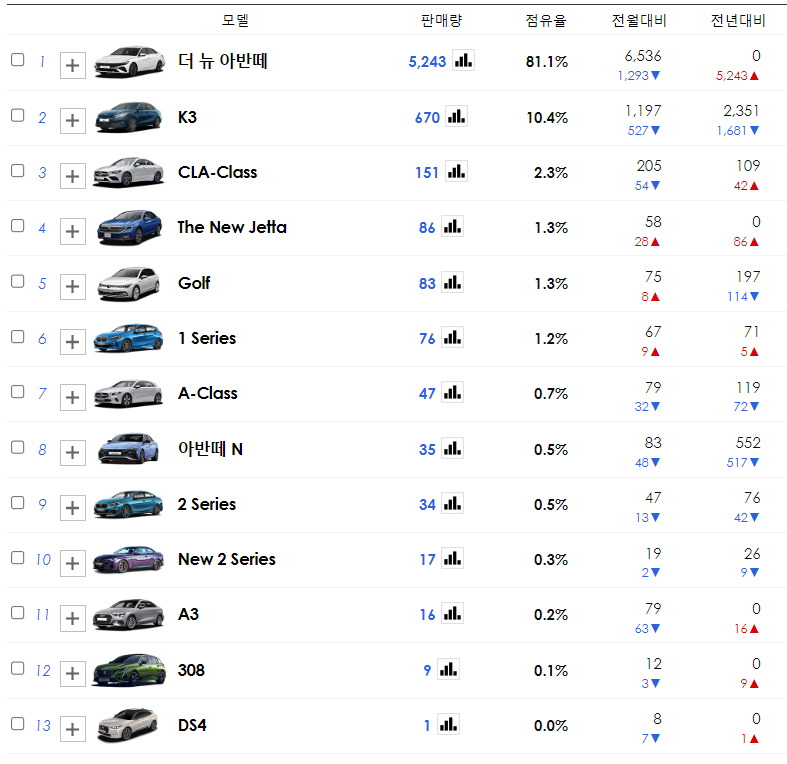Click the 81.1% share value

click(547, 62)
